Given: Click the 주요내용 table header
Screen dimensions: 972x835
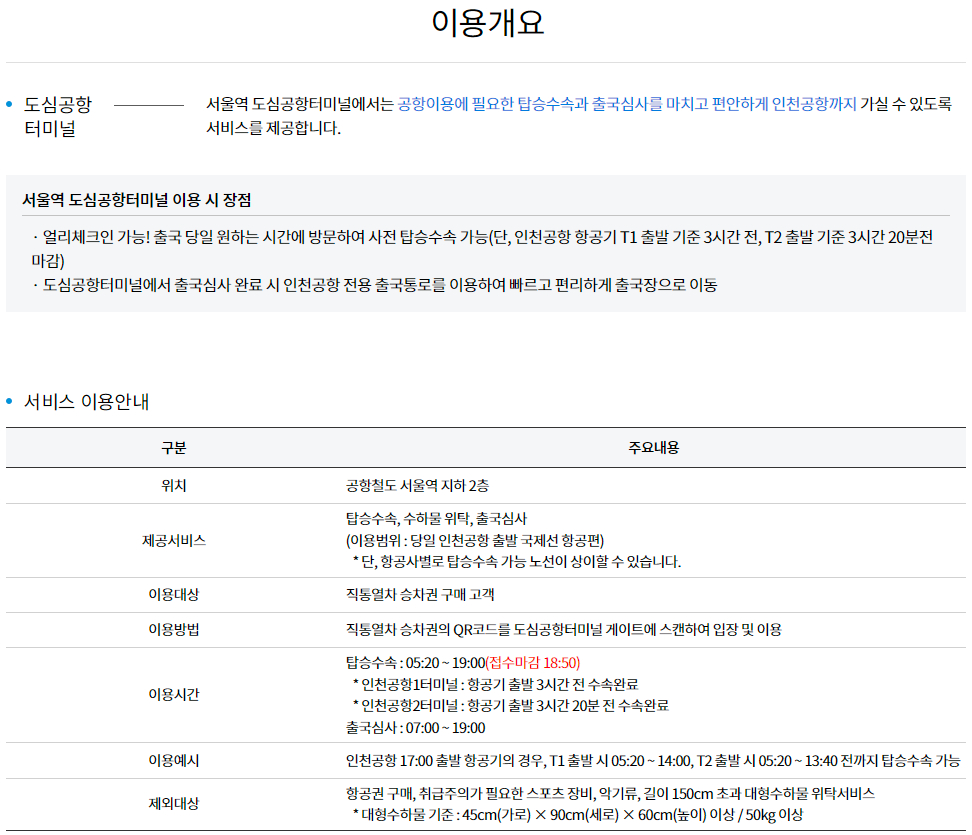Looking at the screenshot, I should click(655, 446).
